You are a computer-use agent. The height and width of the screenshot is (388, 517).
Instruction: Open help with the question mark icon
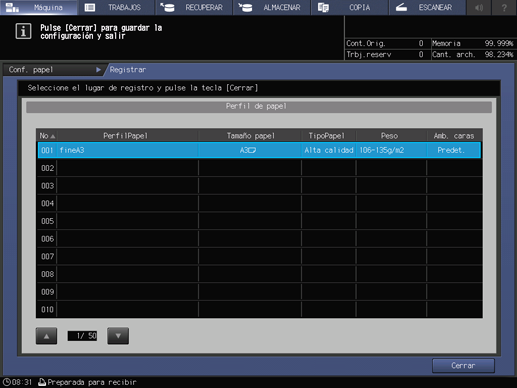504,7
